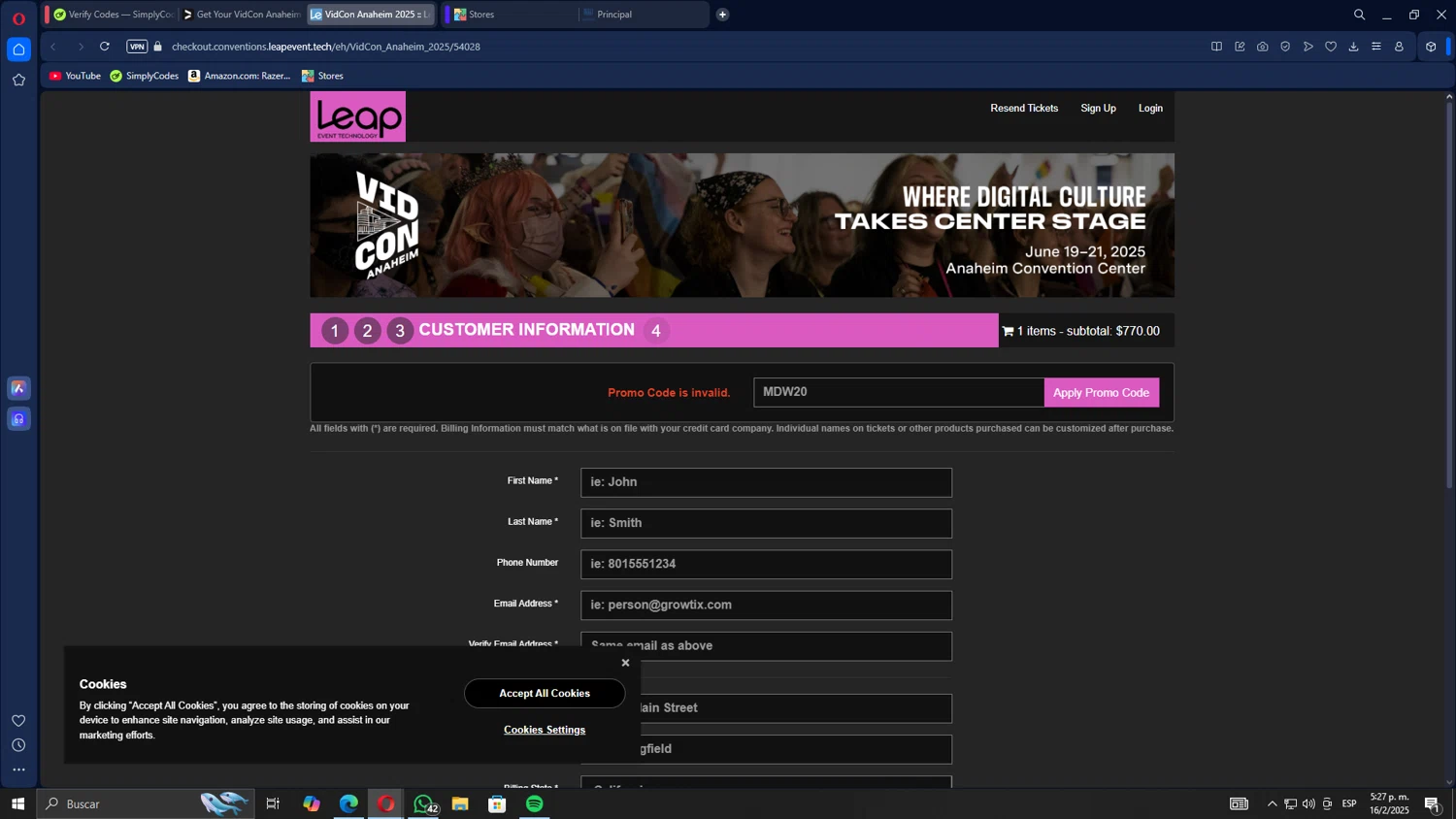Go back to checkout step 2

367,331
